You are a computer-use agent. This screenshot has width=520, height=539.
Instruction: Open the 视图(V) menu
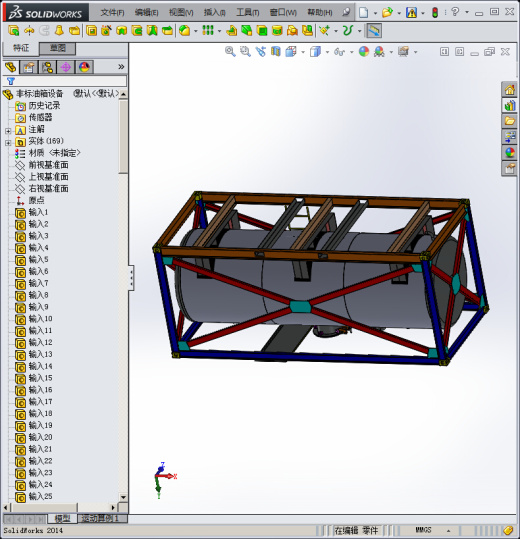(x=181, y=13)
